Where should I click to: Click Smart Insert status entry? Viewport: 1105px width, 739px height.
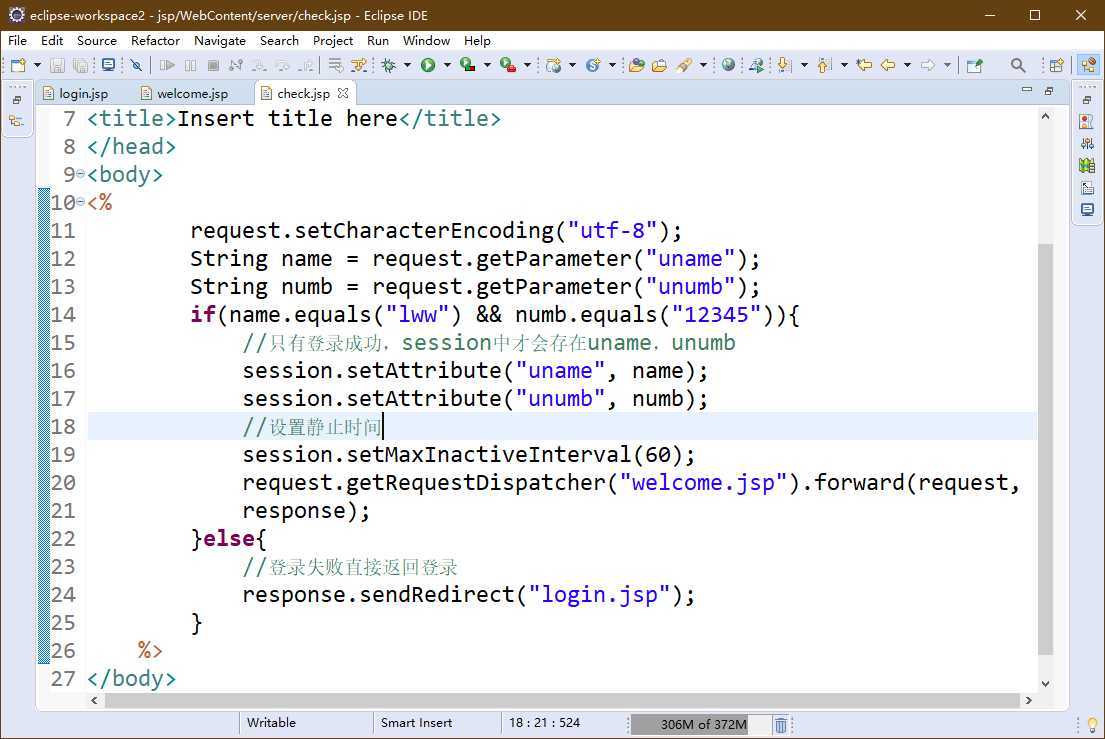click(x=416, y=723)
